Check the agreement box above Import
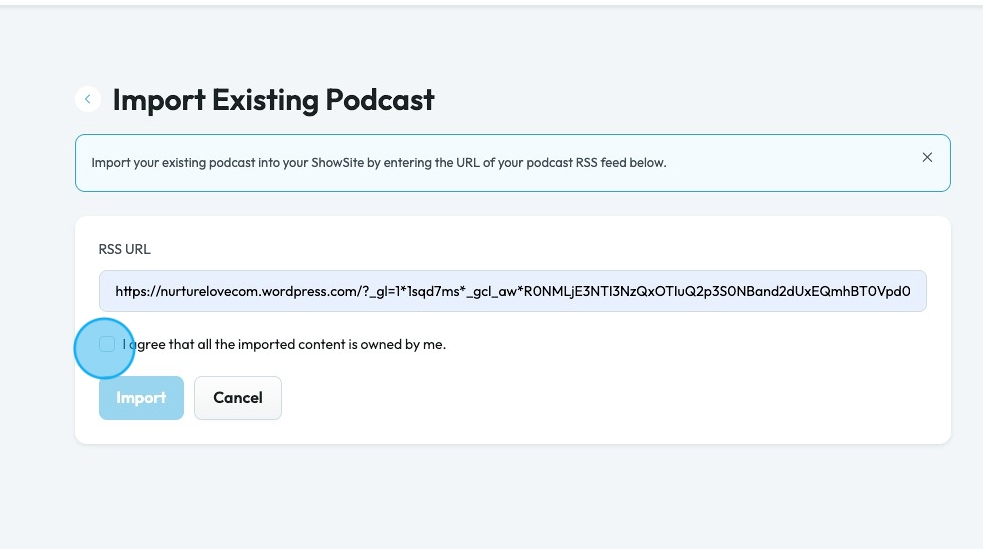 click(x=107, y=344)
